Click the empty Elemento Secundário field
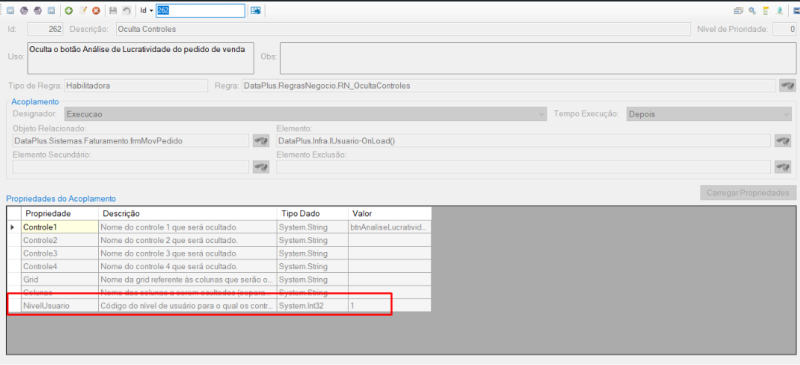This screenshot has height=365, width=800. click(131, 167)
